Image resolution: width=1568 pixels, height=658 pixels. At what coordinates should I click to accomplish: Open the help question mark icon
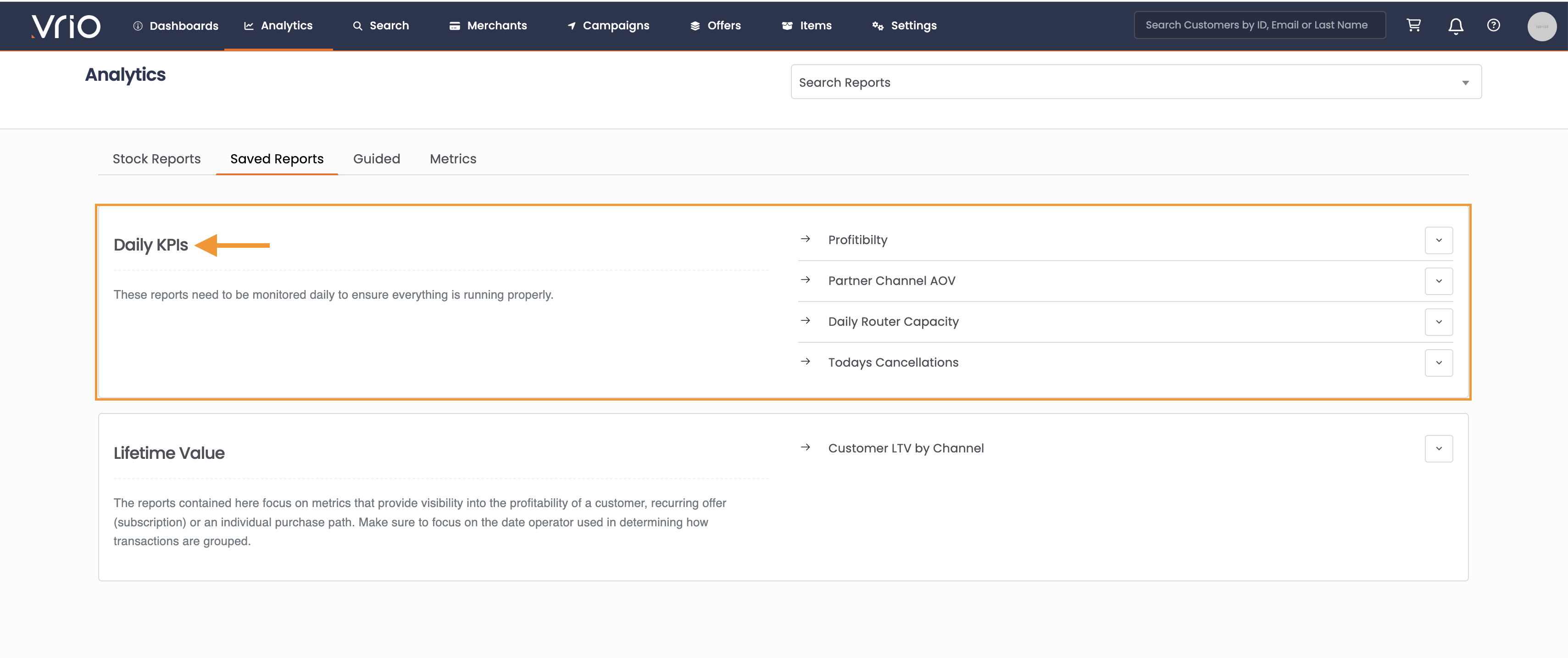[1493, 25]
